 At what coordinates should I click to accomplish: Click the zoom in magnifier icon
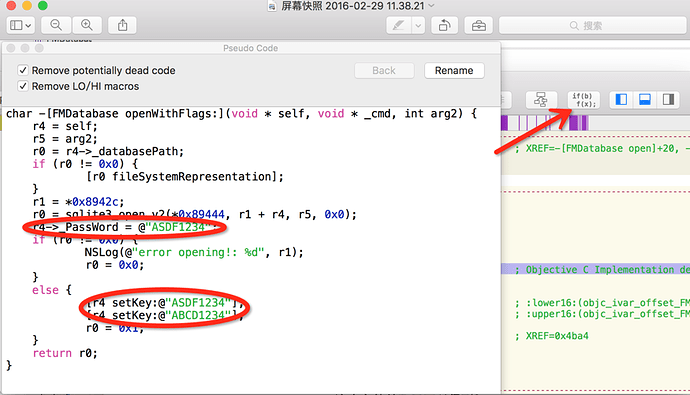(87, 26)
